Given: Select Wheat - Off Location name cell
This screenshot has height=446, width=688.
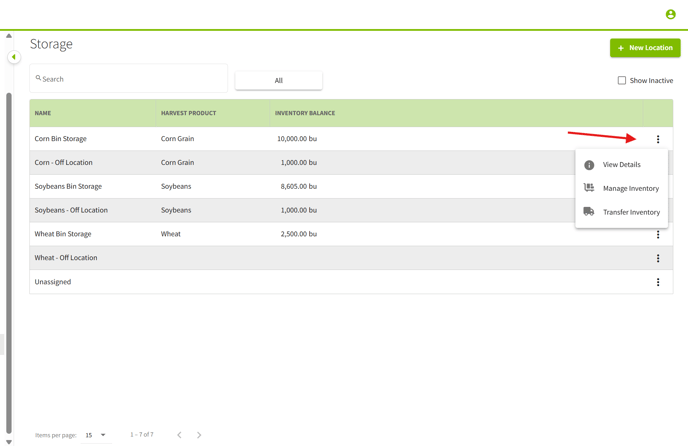Looking at the screenshot, I should click(x=66, y=258).
